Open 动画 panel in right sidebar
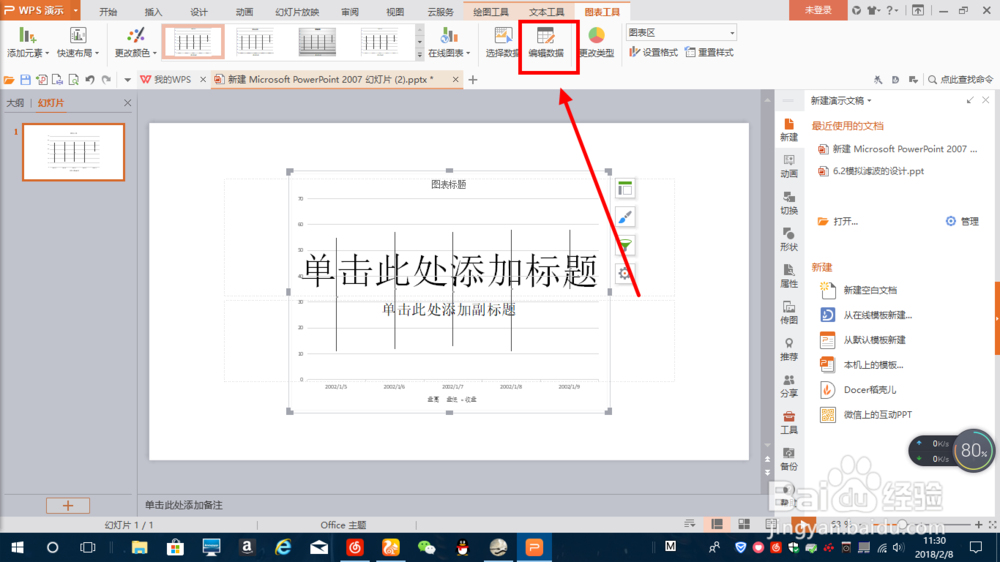The image size is (1000, 562). pyautogui.click(x=789, y=166)
